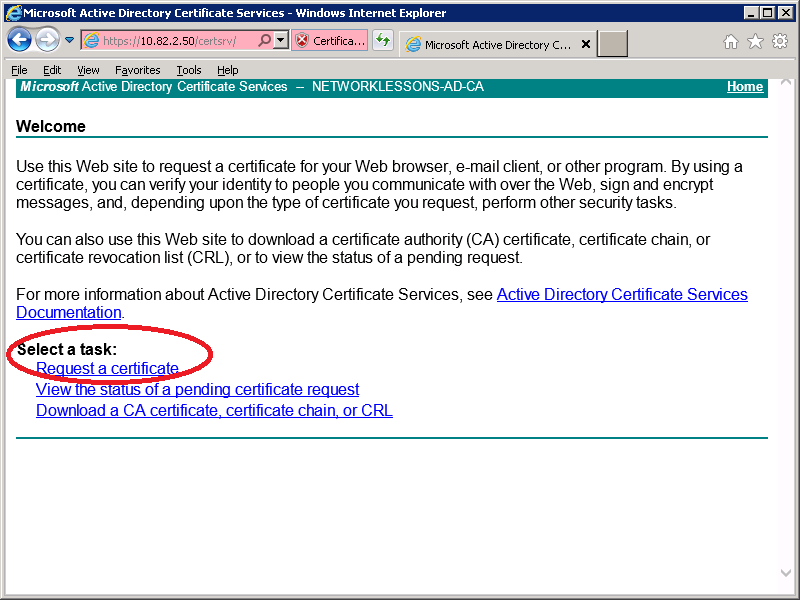Open the recent pages dropdown arrow
Viewport: 800px width, 600px height.
point(69,40)
